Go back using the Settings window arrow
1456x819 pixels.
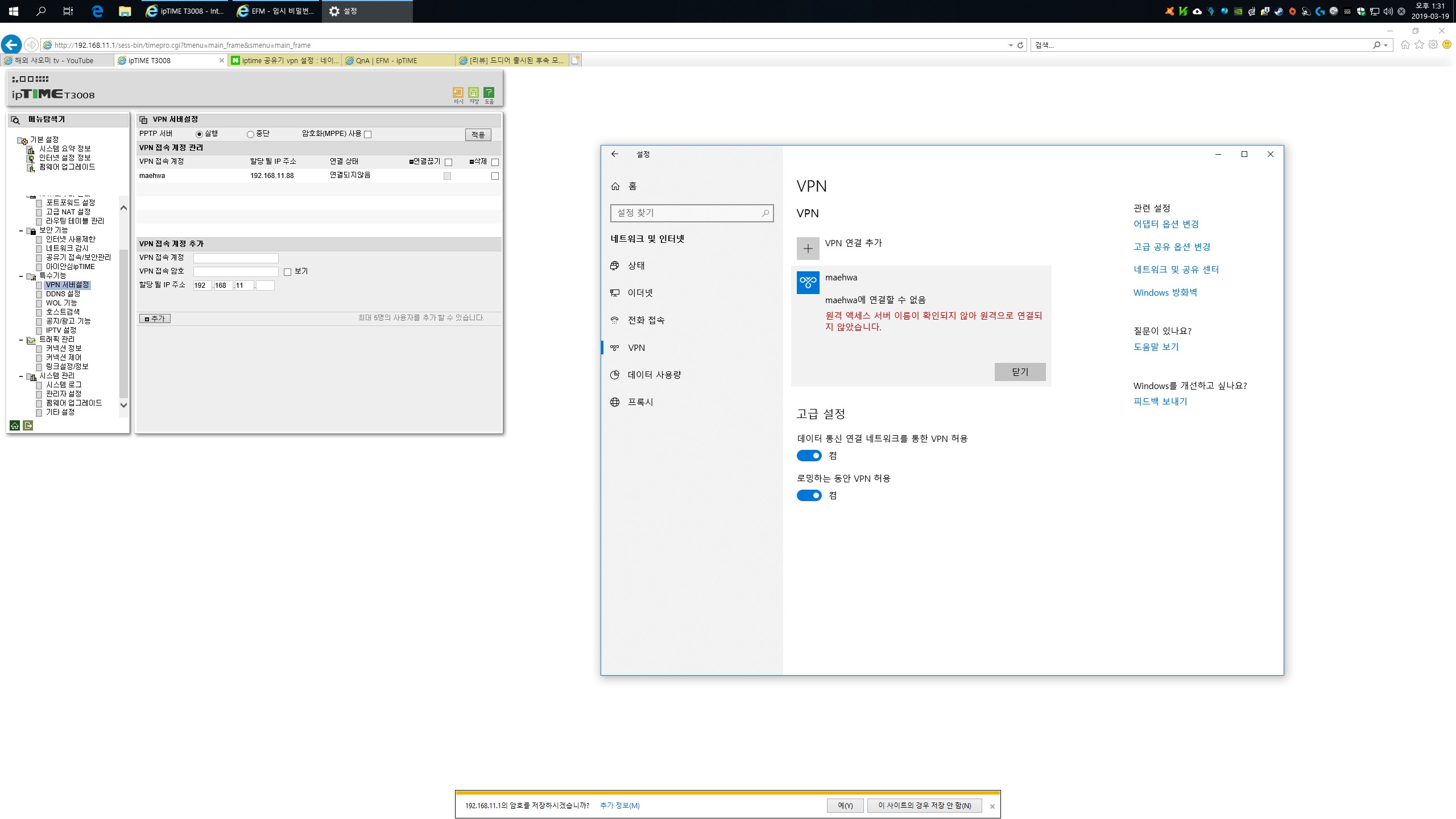(615, 154)
